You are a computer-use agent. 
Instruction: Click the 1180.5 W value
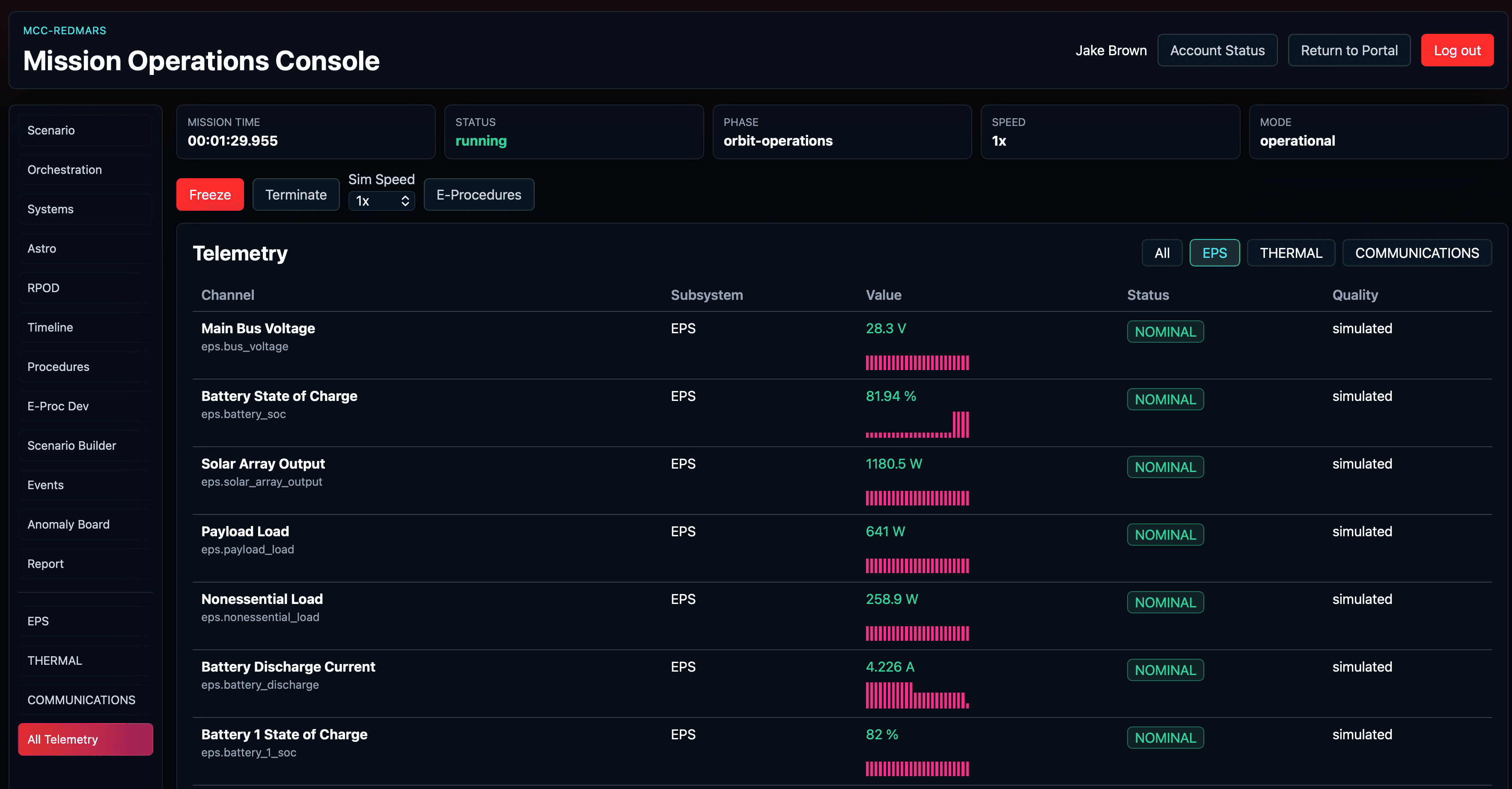pos(894,464)
